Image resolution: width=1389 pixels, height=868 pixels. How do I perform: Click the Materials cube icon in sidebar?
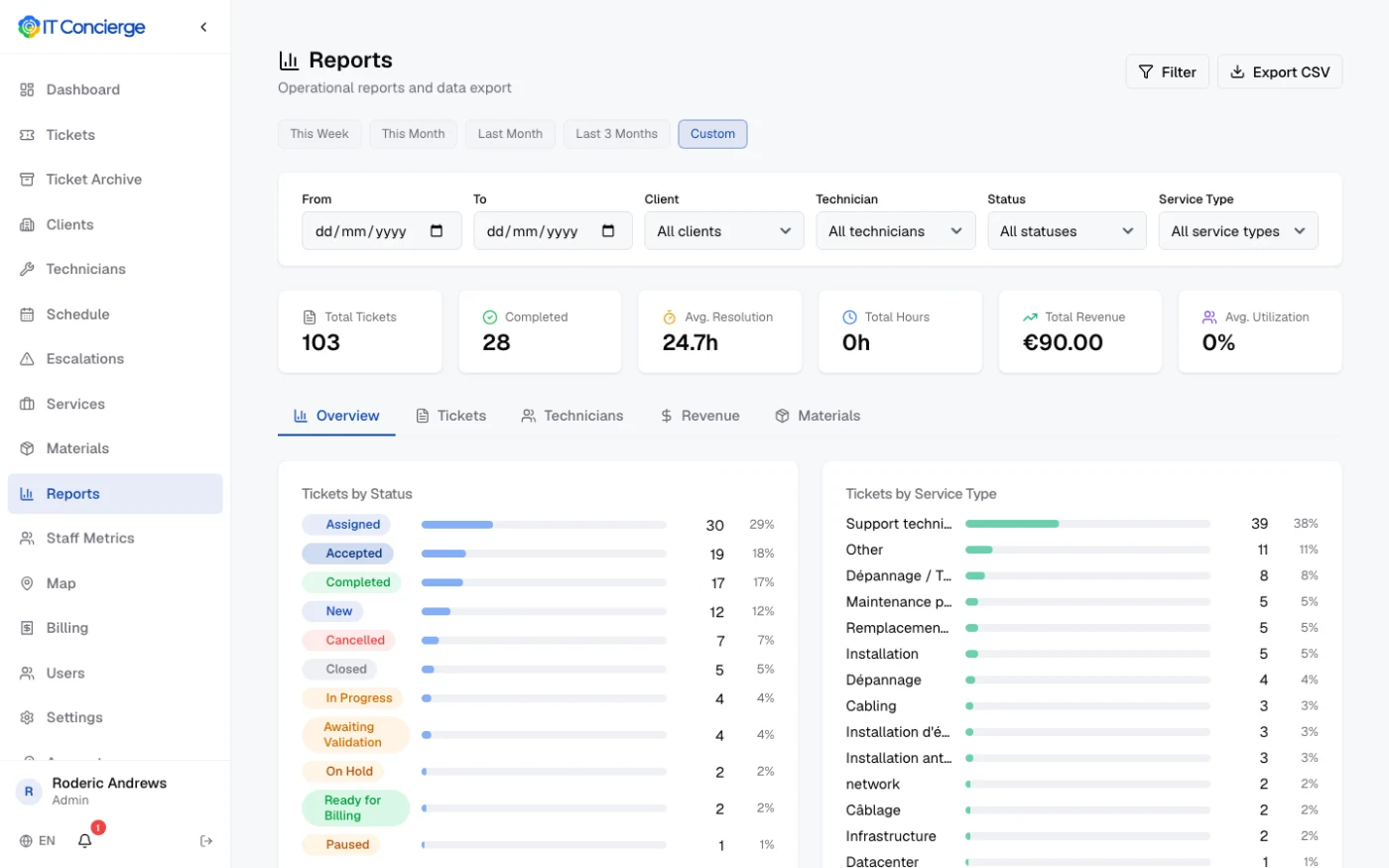click(x=27, y=448)
